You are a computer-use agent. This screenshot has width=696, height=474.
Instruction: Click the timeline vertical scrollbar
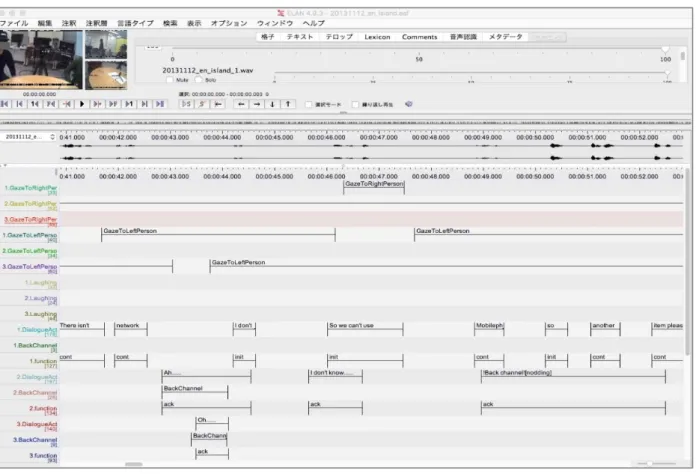[688, 262]
